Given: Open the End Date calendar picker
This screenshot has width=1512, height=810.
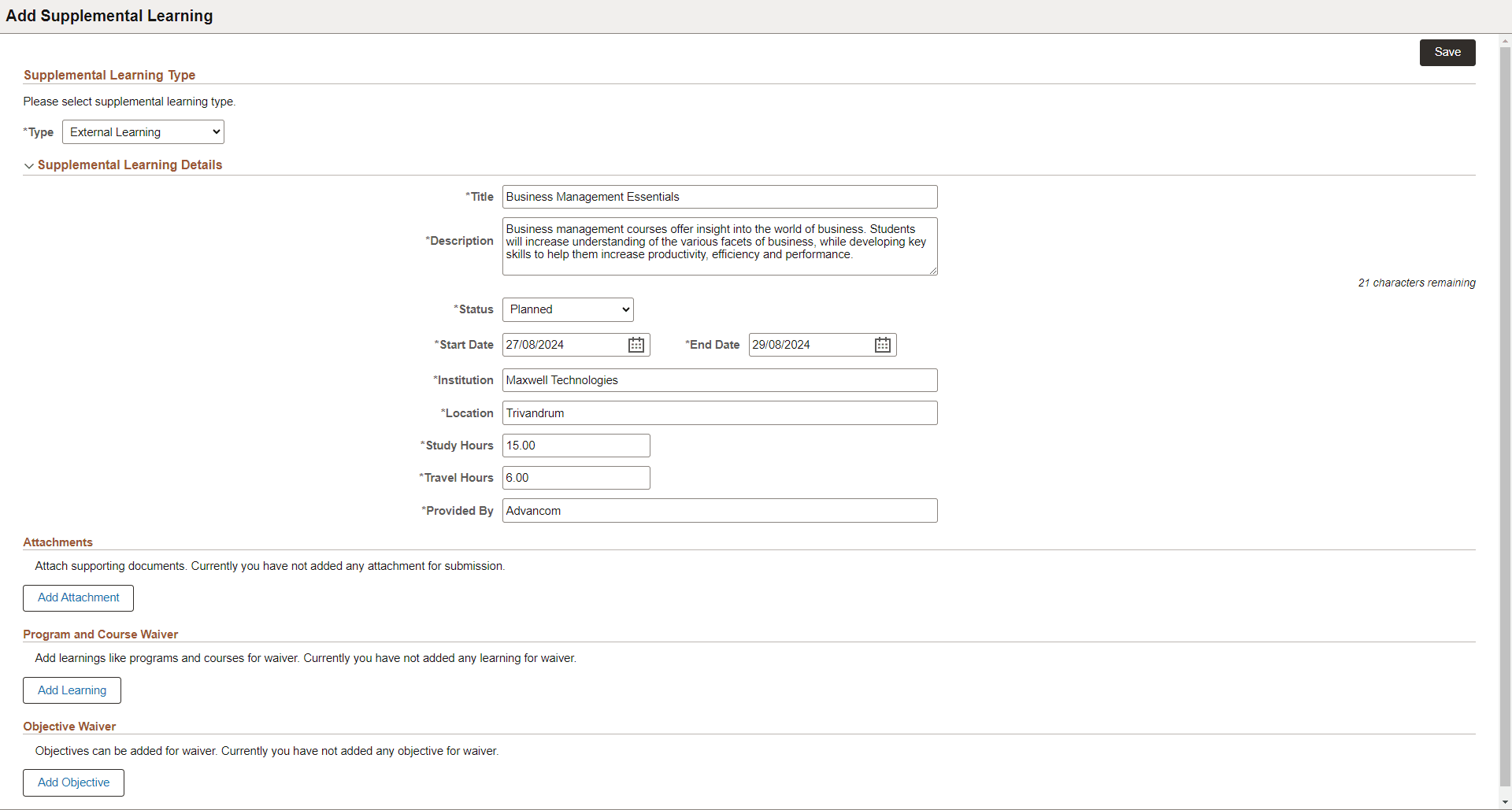Looking at the screenshot, I should (883, 345).
